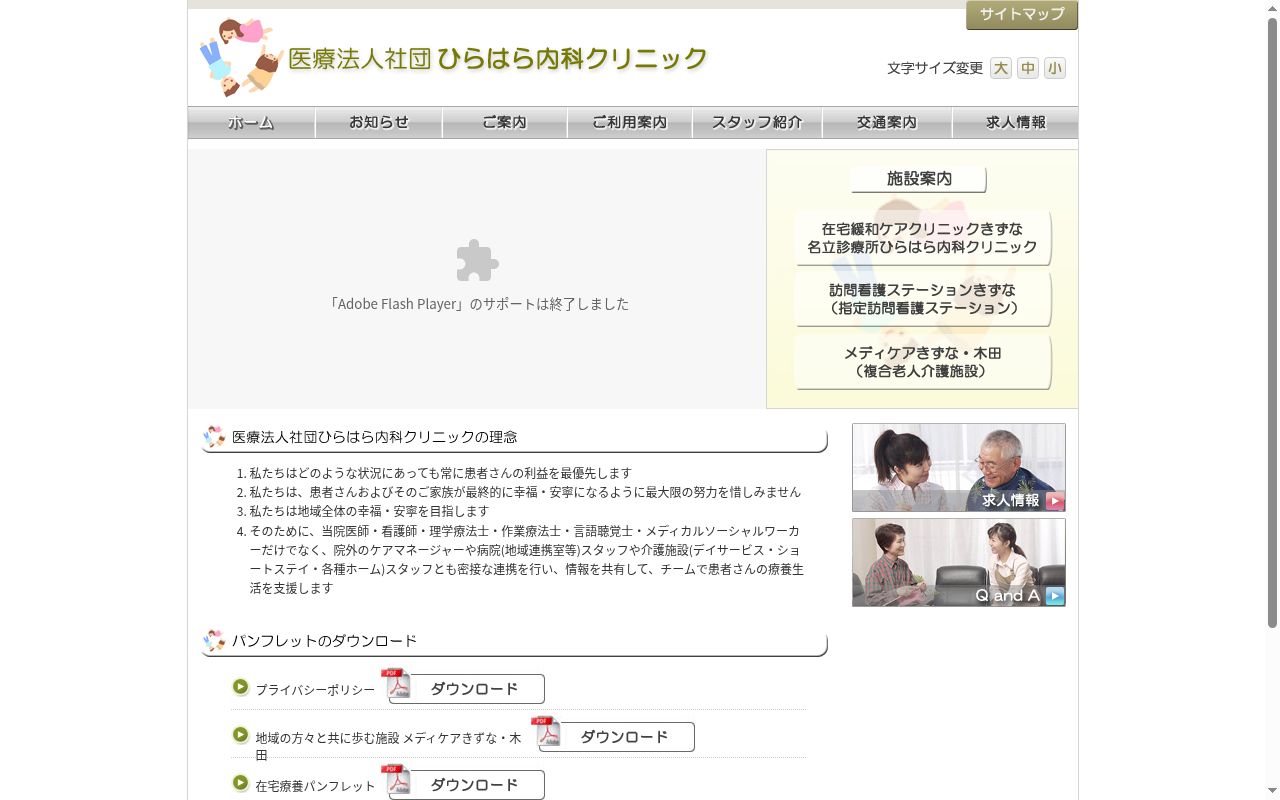Set text size to 中
The height and width of the screenshot is (800, 1280).
[1028, 68]
